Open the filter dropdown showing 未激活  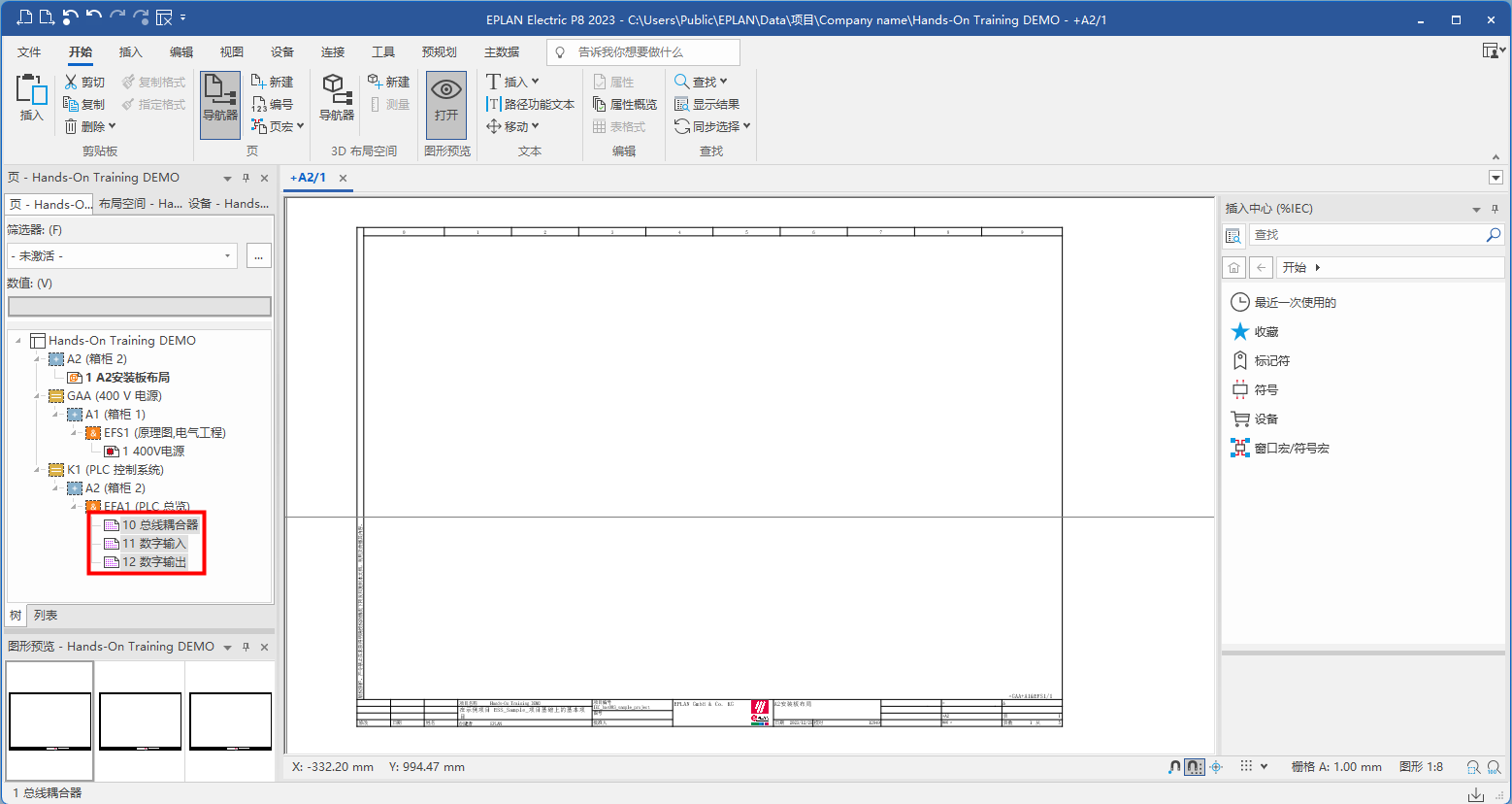pyautogui.click(x=122, y=256)
